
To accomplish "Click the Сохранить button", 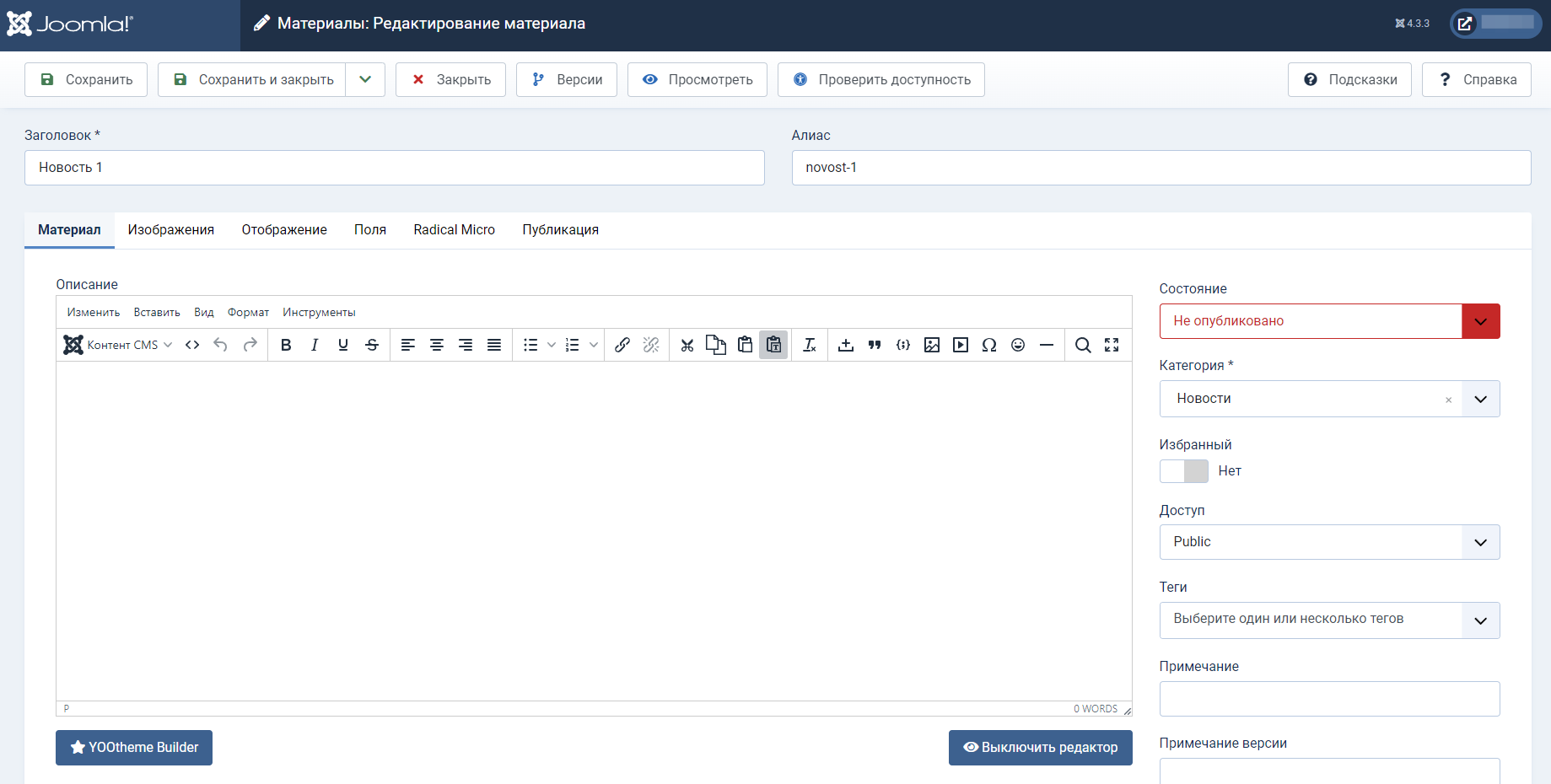I will click(86, 79).
